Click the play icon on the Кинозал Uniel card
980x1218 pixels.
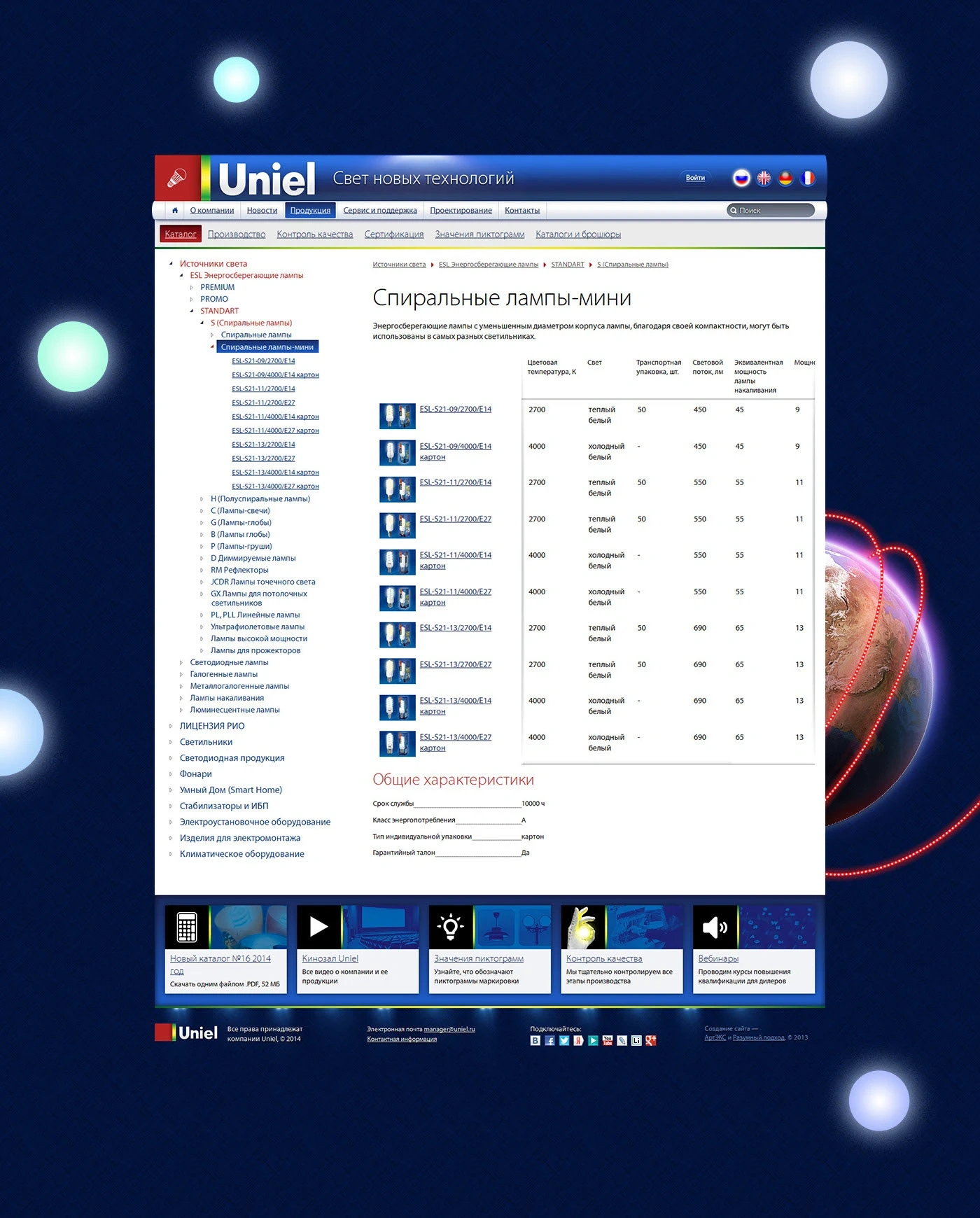coord(318,927)
